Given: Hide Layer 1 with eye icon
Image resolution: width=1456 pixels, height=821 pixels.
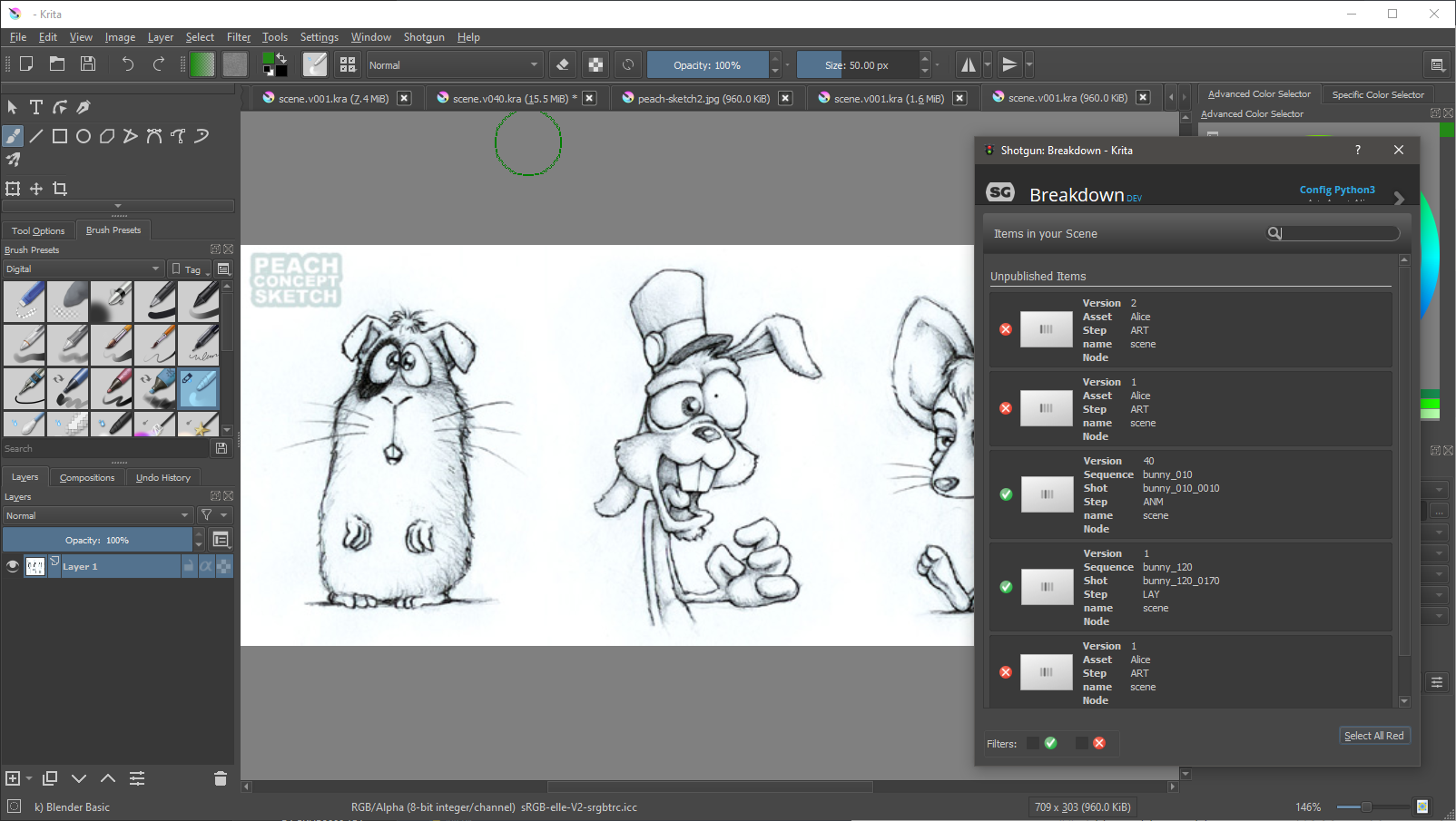Looking at the screenshot, I should pyautogui.click(x=13, y=566).
